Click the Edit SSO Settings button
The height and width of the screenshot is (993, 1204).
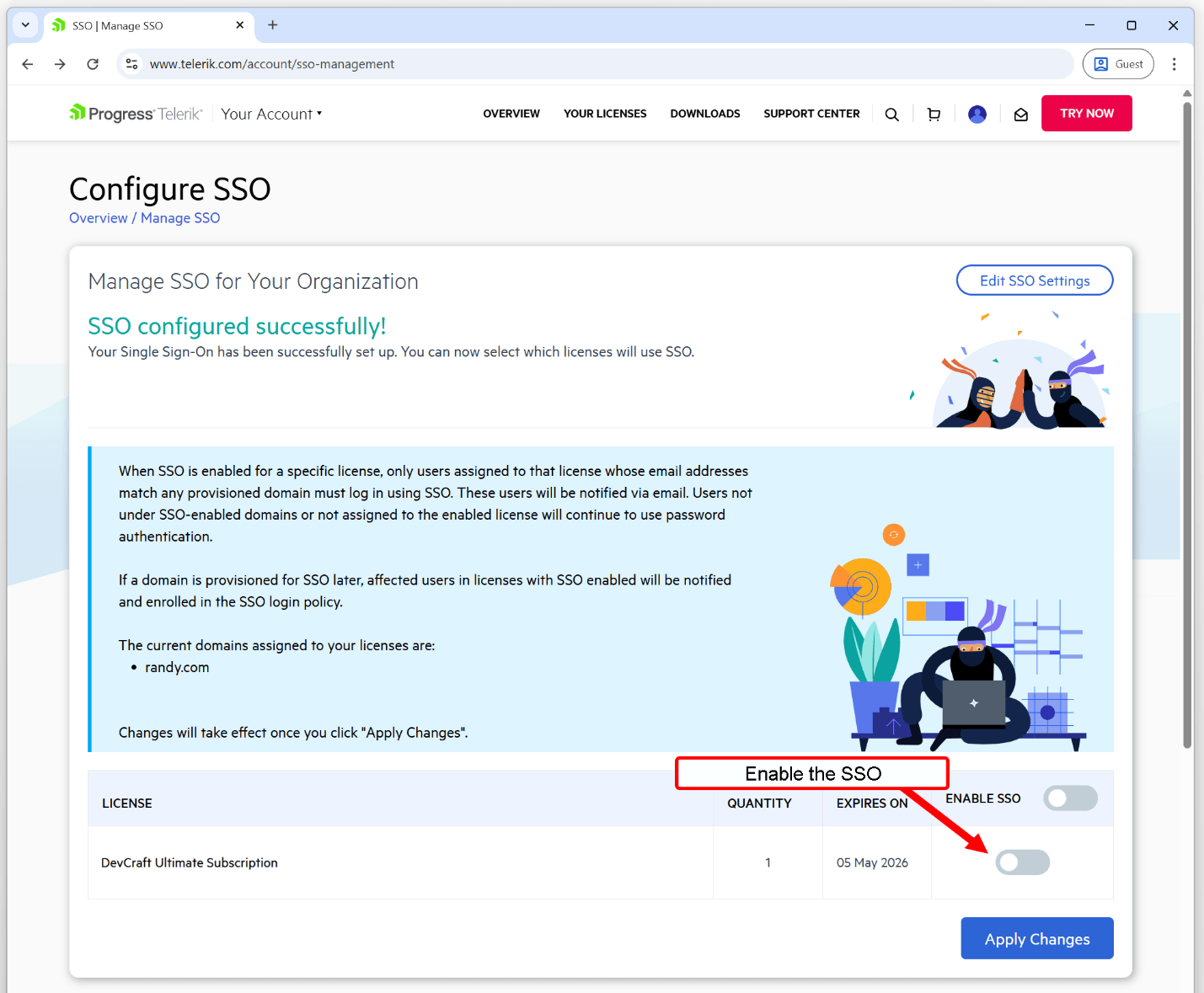[1035, 280]
